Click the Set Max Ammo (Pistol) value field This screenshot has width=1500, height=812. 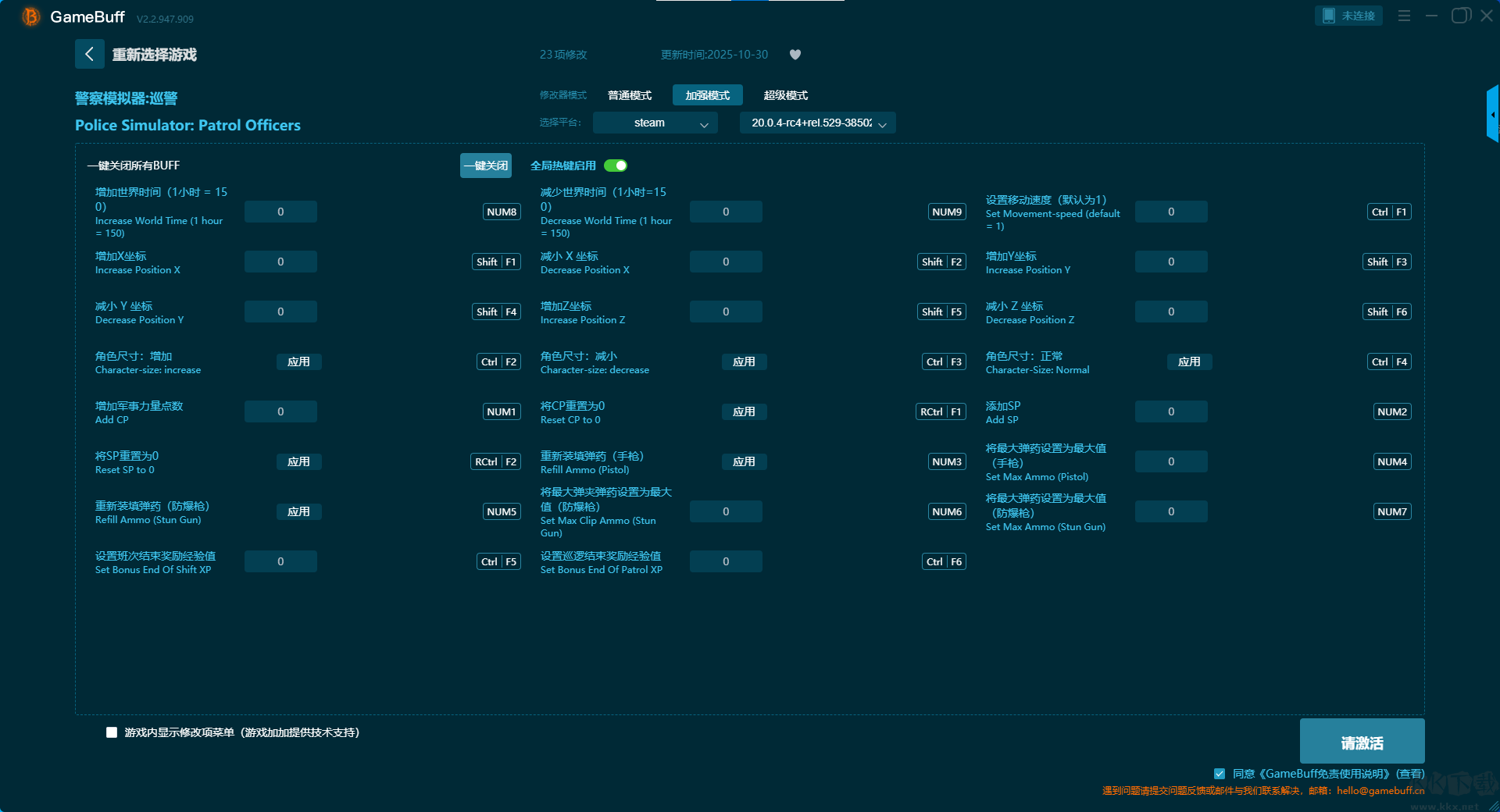tap(1171, 461)
